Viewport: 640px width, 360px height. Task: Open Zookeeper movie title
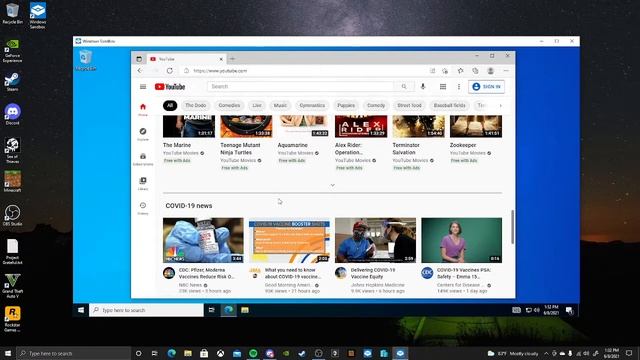click(x=463, y=145)
